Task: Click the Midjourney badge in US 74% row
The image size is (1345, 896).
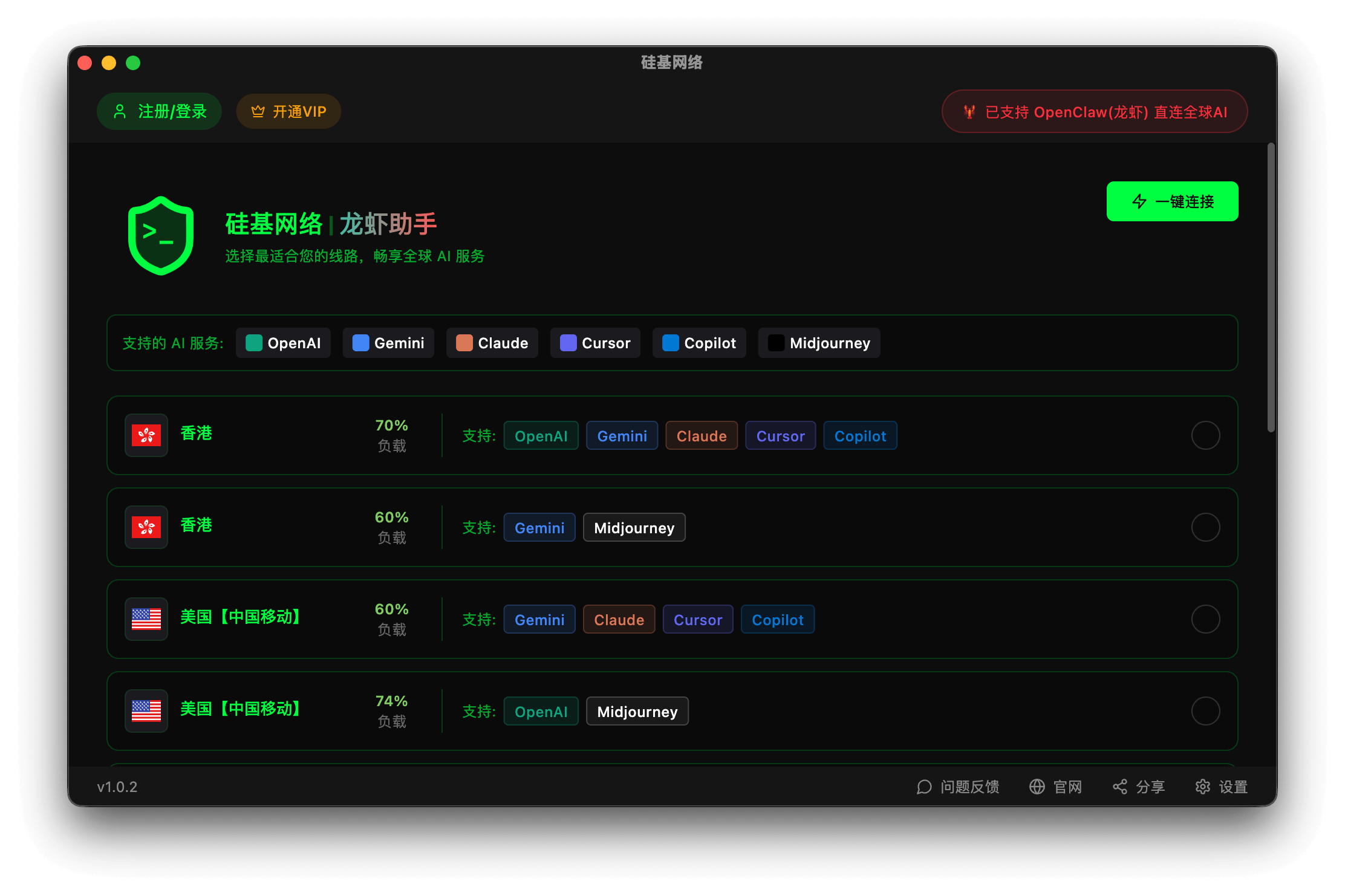Action: coord(637,712)
